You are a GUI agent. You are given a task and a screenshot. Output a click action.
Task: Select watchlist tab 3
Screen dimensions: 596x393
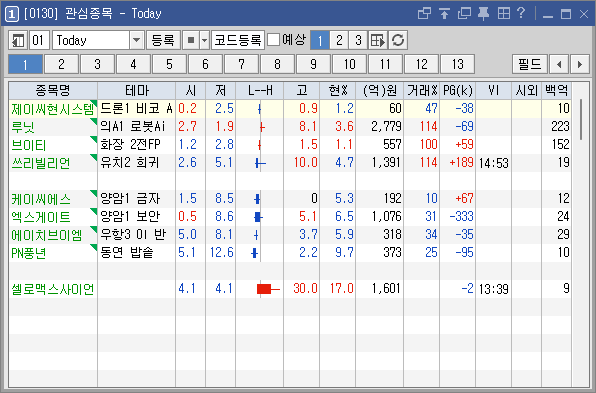coord(97,64)
